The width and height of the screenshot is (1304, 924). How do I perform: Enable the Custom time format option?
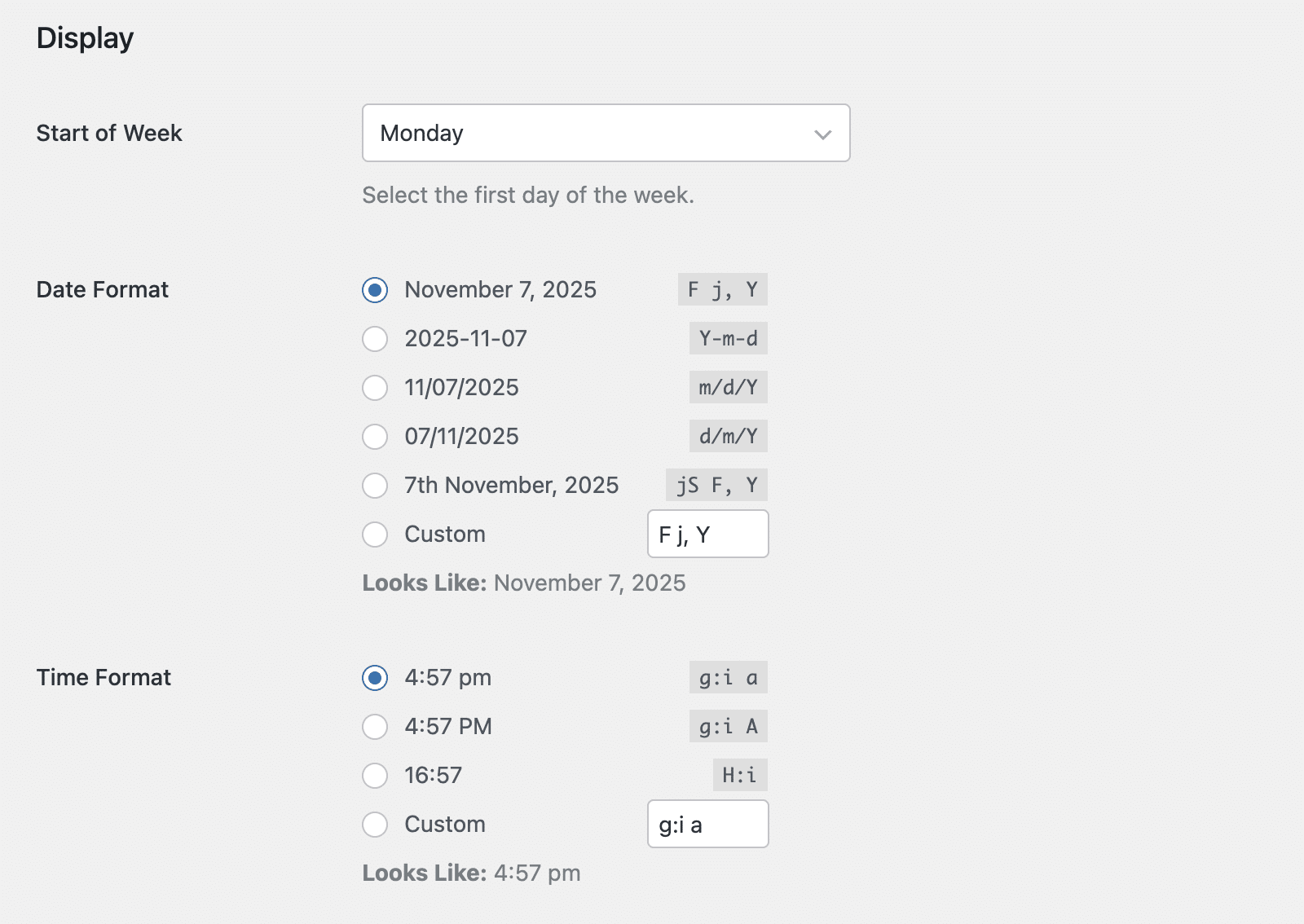pyautogui.click(x=374, y=824)
